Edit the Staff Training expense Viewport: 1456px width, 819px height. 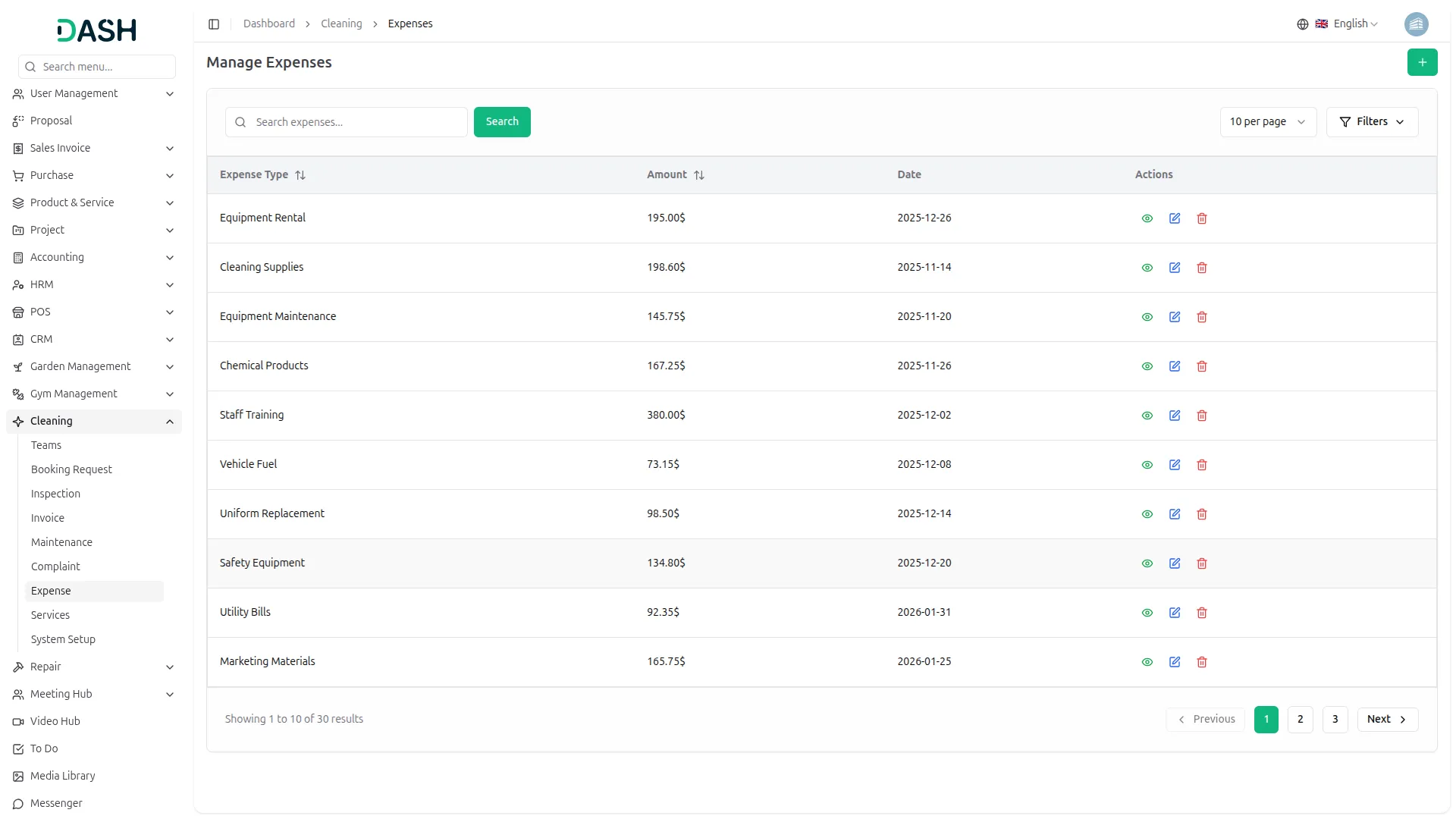(x=1174, y=416)
